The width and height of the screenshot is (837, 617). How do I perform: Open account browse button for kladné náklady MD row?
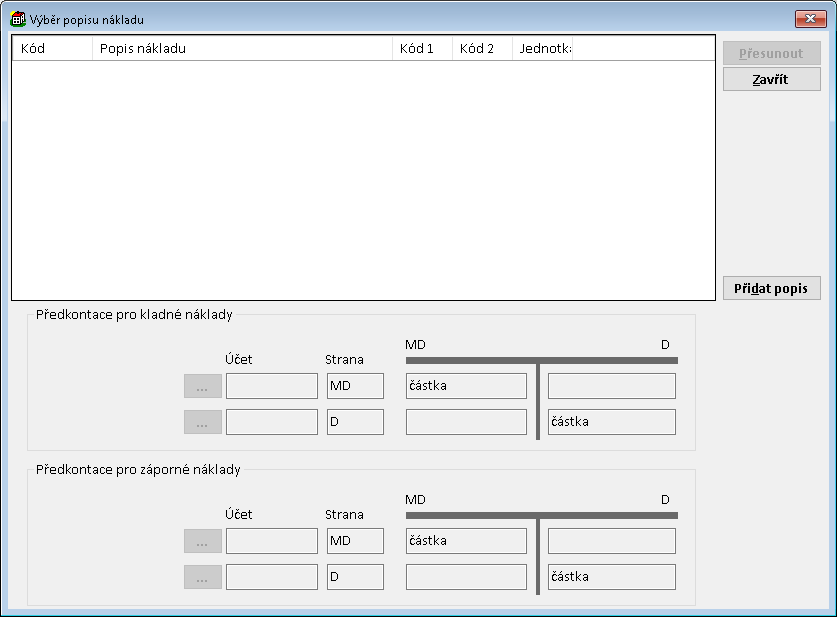point(202,386)
